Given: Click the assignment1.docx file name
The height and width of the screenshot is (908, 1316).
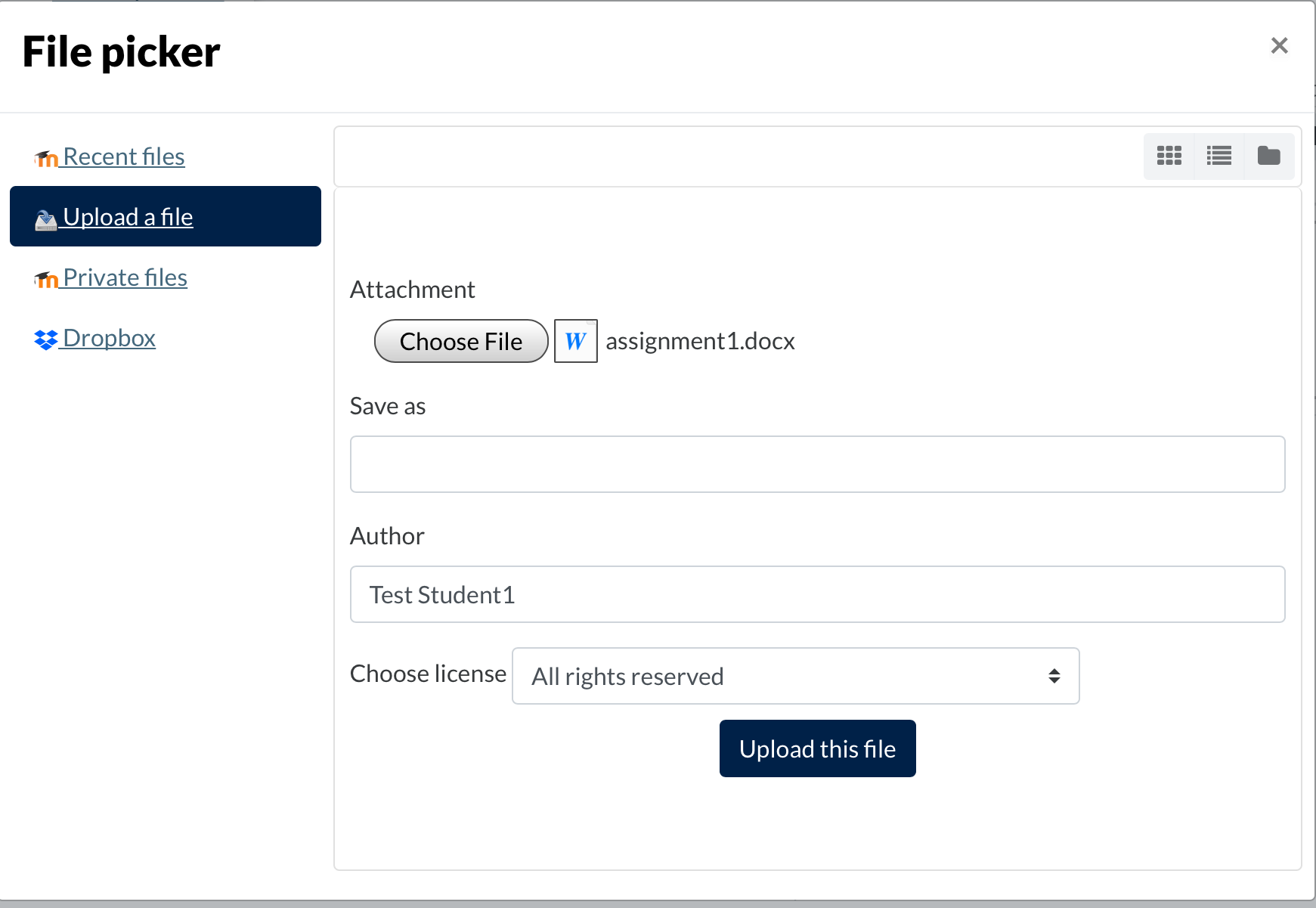Looking at the screenshot, I should pos(701,341).
